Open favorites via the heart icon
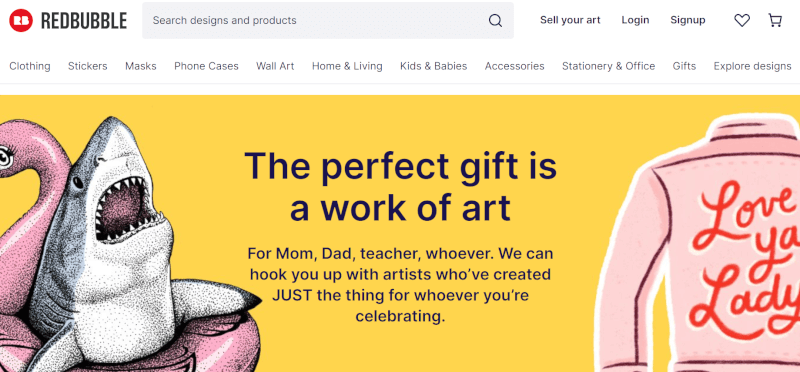 [742, 20]
